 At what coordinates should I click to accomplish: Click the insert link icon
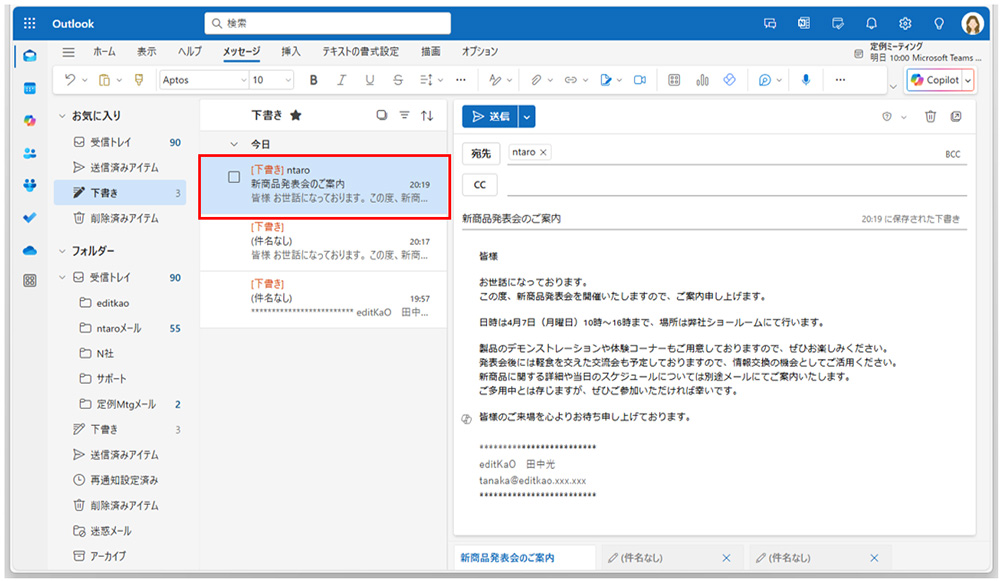[571, 80]
